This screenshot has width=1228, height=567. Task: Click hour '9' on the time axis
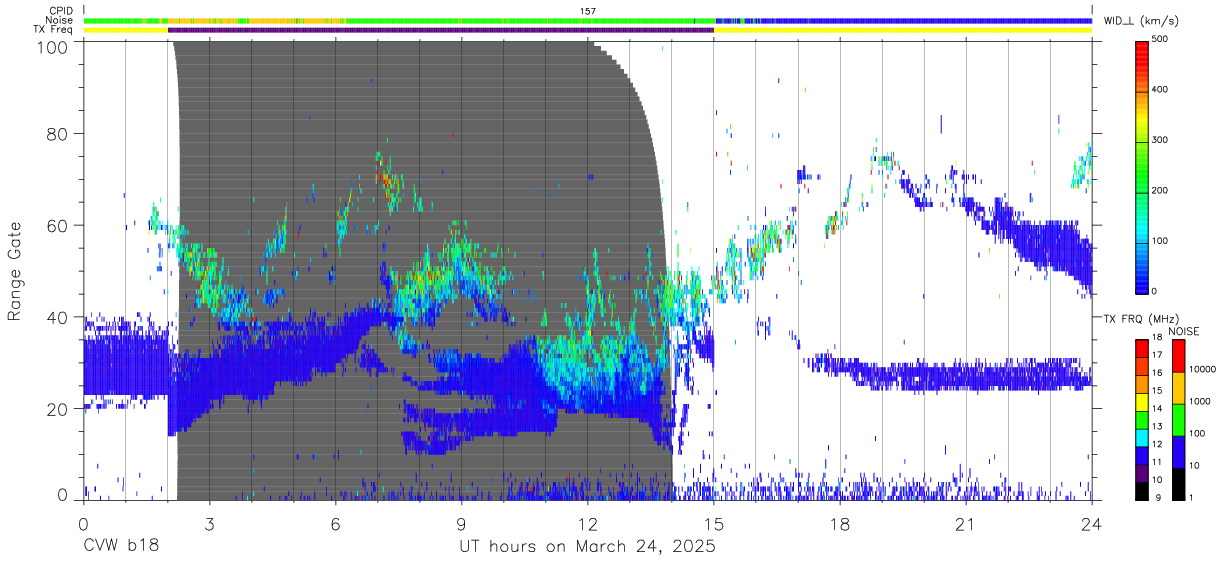click(x=461, y=523)
